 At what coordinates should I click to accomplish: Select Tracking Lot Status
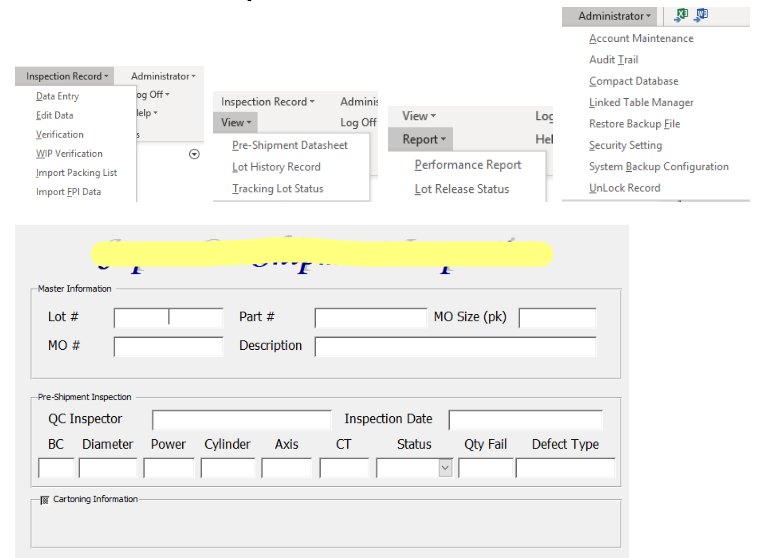click(278, 189)
